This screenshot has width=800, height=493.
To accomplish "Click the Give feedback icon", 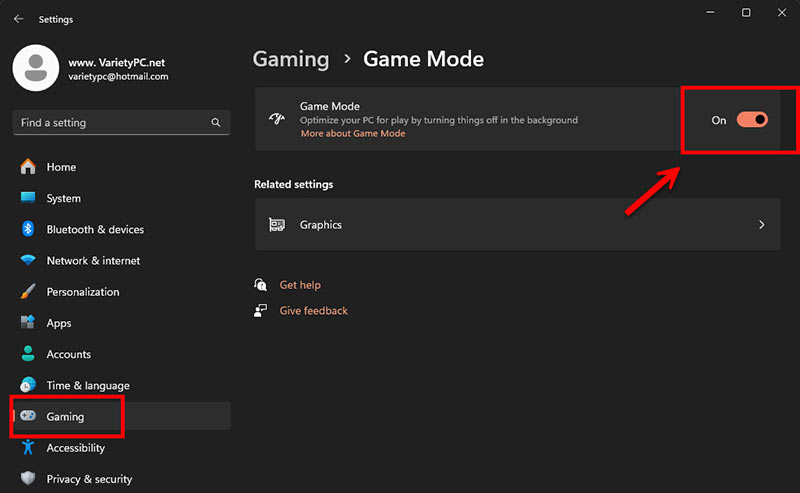I will (261, 310).
